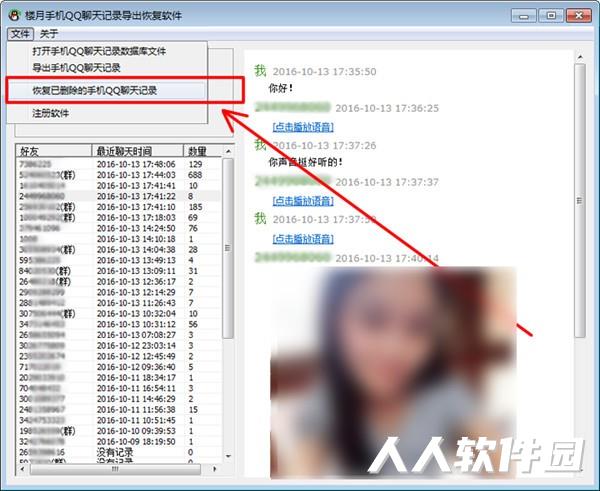600x491 pixels.
Task: Click the message count 688
Action: coord(195,175)
